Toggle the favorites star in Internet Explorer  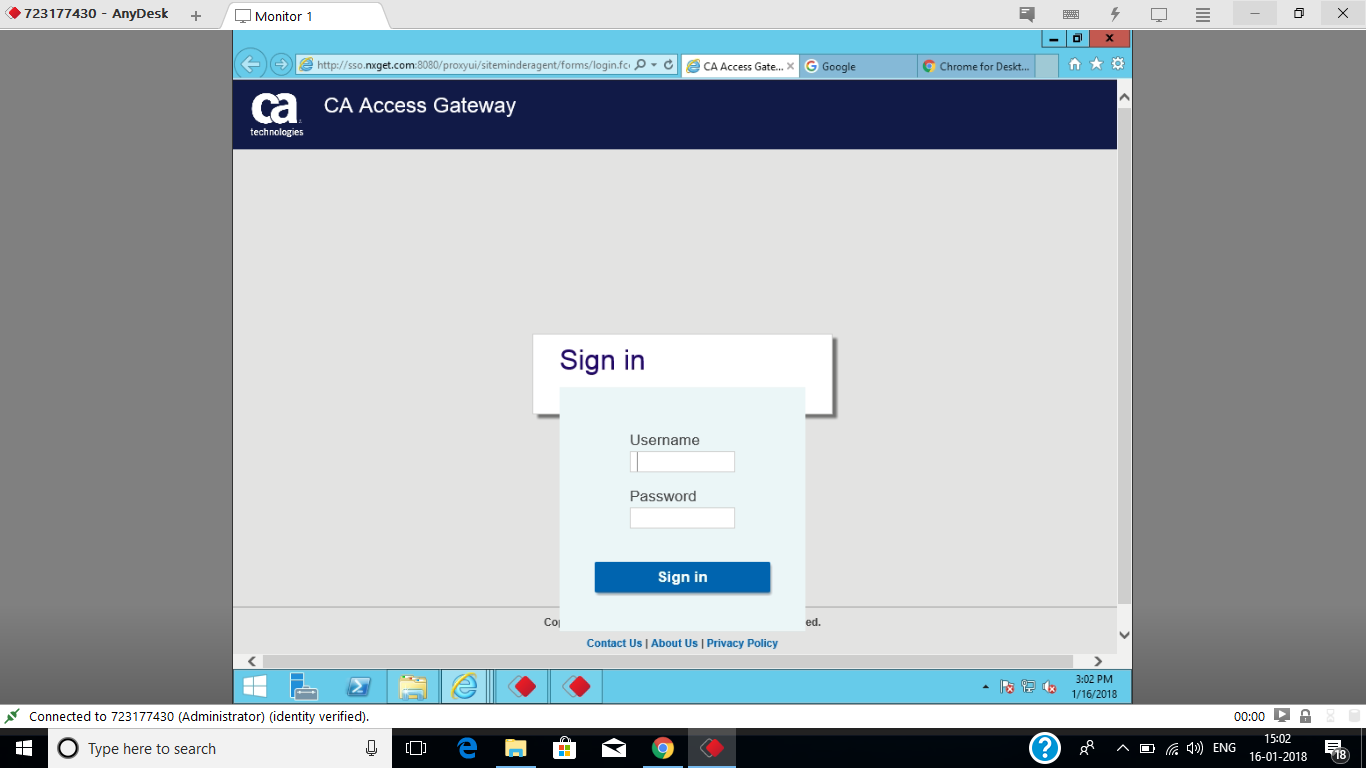click(x=1099, y=62)
